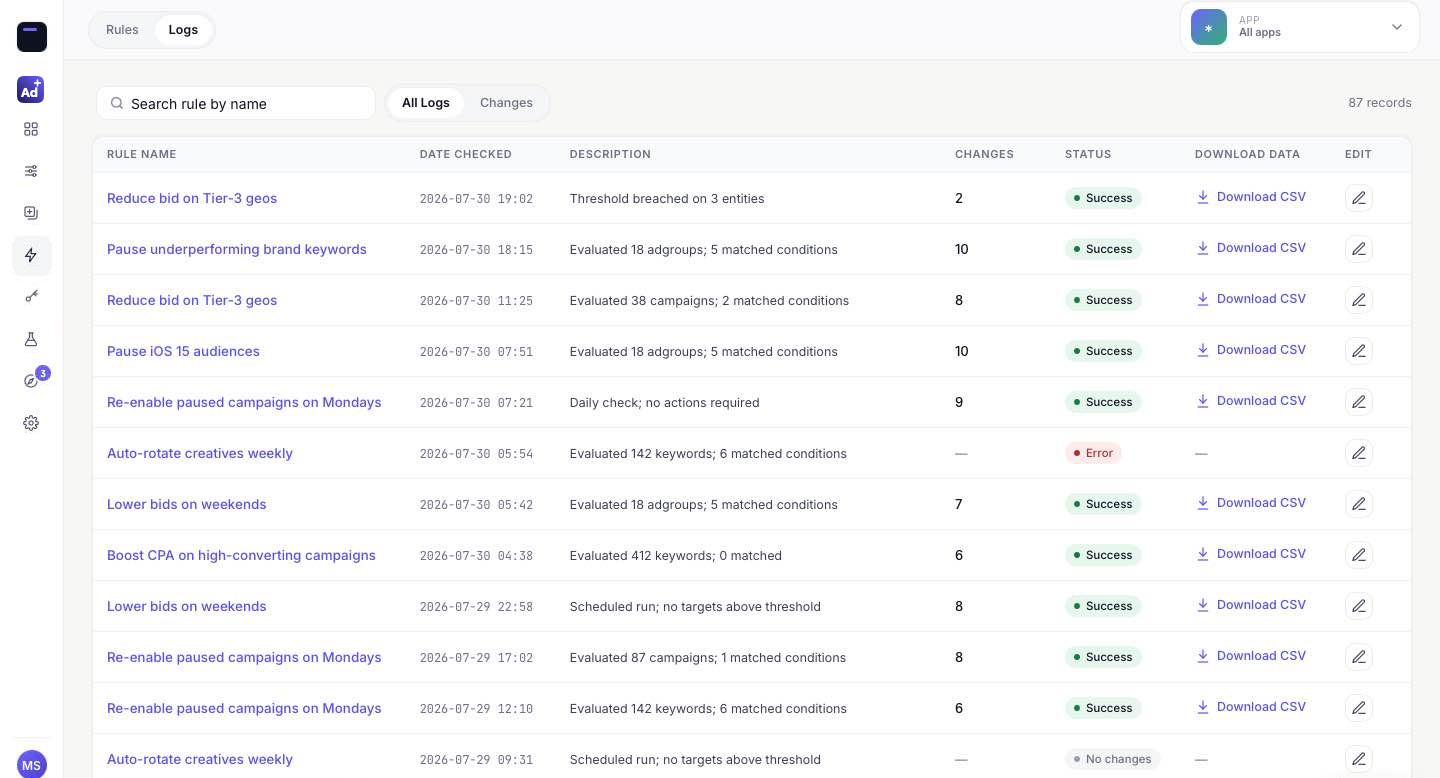Switch to the Rules tab
The width and height of the screenshot is (1440, 778).
122,29
